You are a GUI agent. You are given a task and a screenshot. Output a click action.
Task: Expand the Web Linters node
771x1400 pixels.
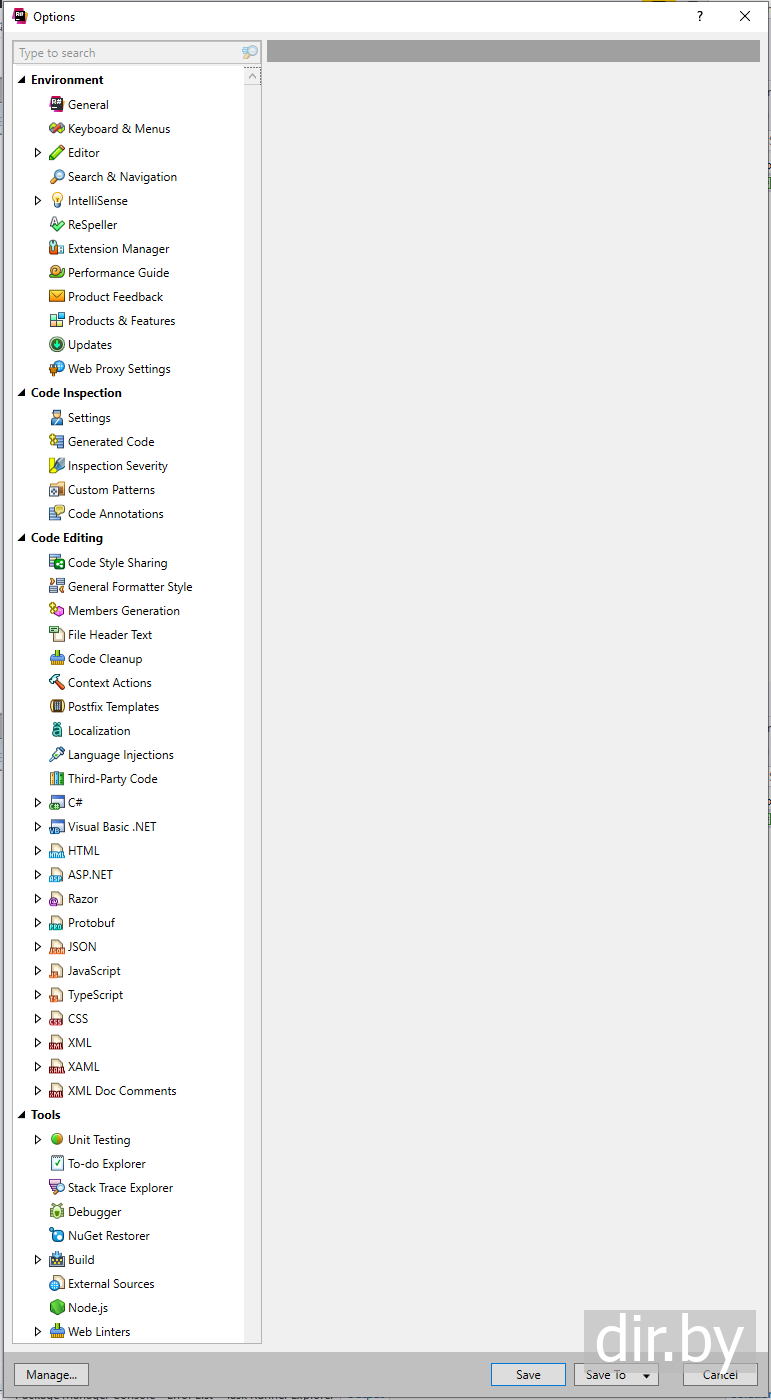38,1332
